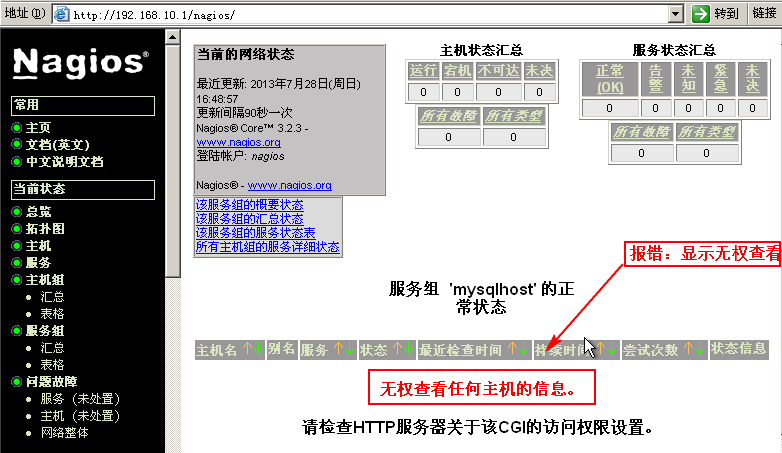The height and width of the screenshot is (453, 782).
Task: Click the sidebar vertical scrollbar thumb
Action: point(173,161)
